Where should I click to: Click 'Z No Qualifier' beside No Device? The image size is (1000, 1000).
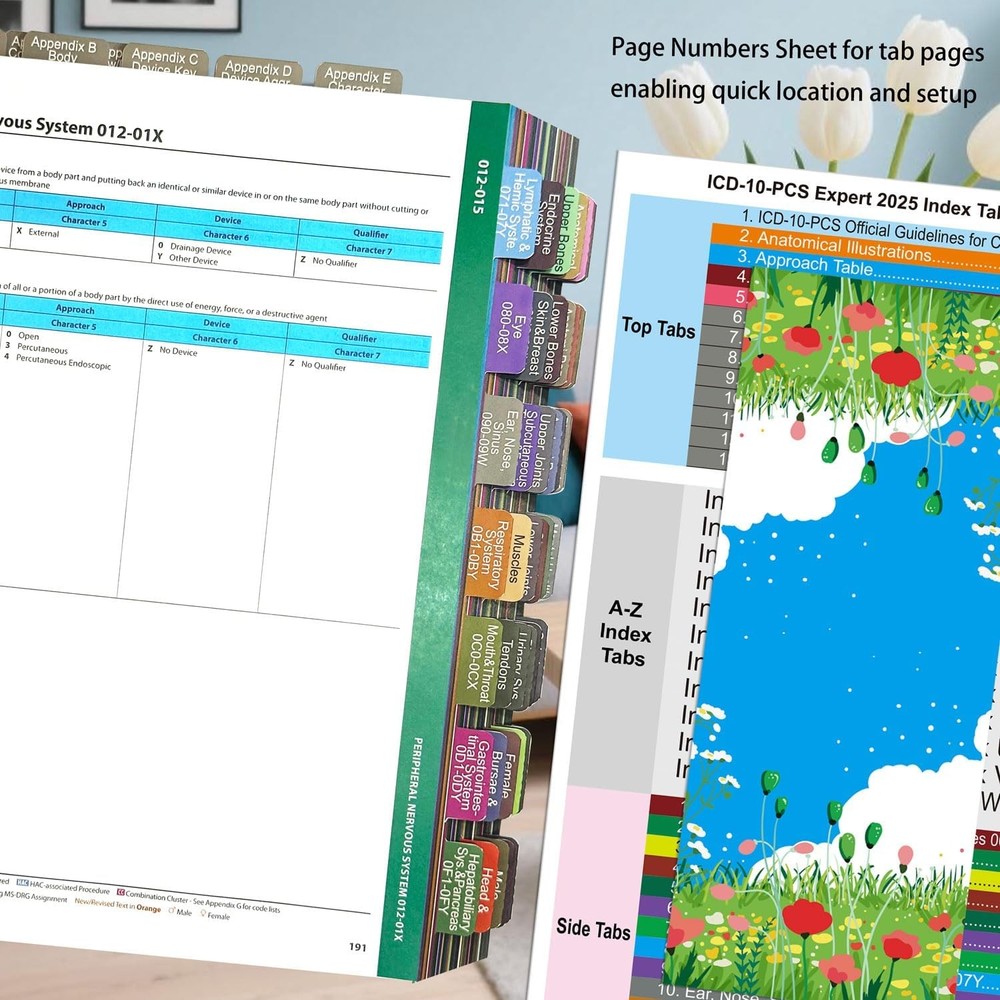(317, 365)
